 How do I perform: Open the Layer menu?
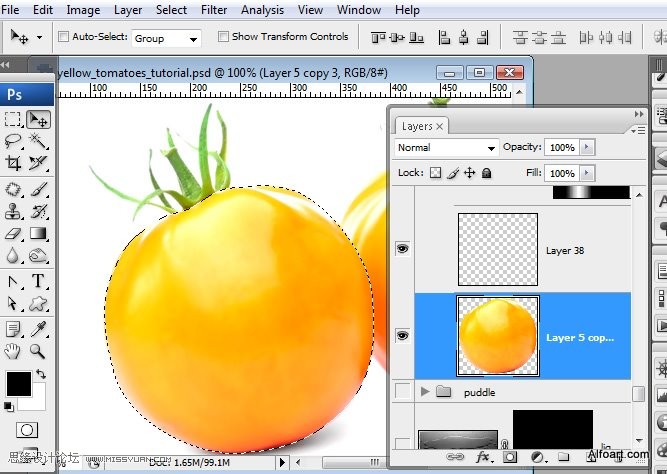[x=128, y=10]
